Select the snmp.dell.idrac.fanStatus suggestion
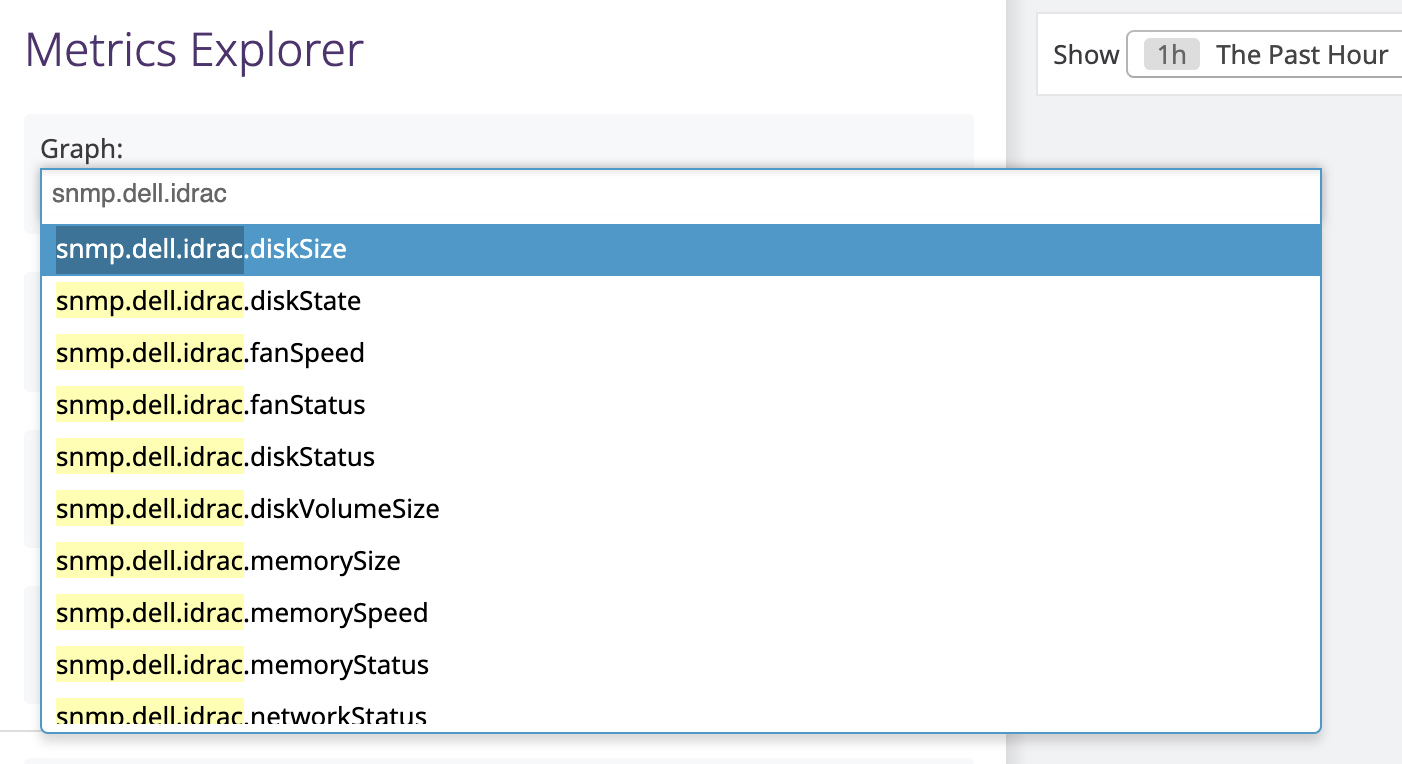This screenshot has width=1402, height=764. point(680,405)
